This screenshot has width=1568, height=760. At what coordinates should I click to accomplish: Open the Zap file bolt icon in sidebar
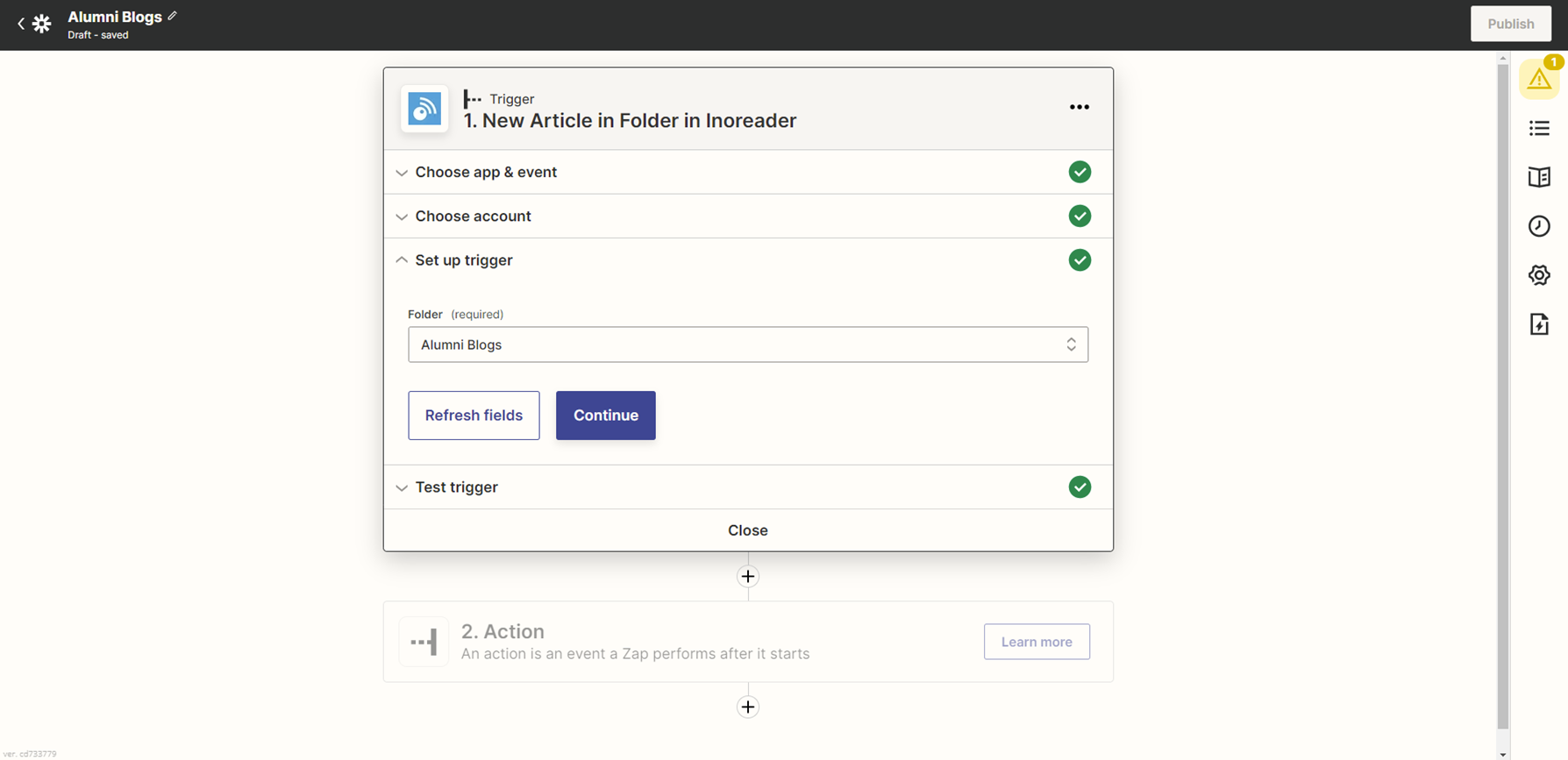click(x=1539, y=324)
